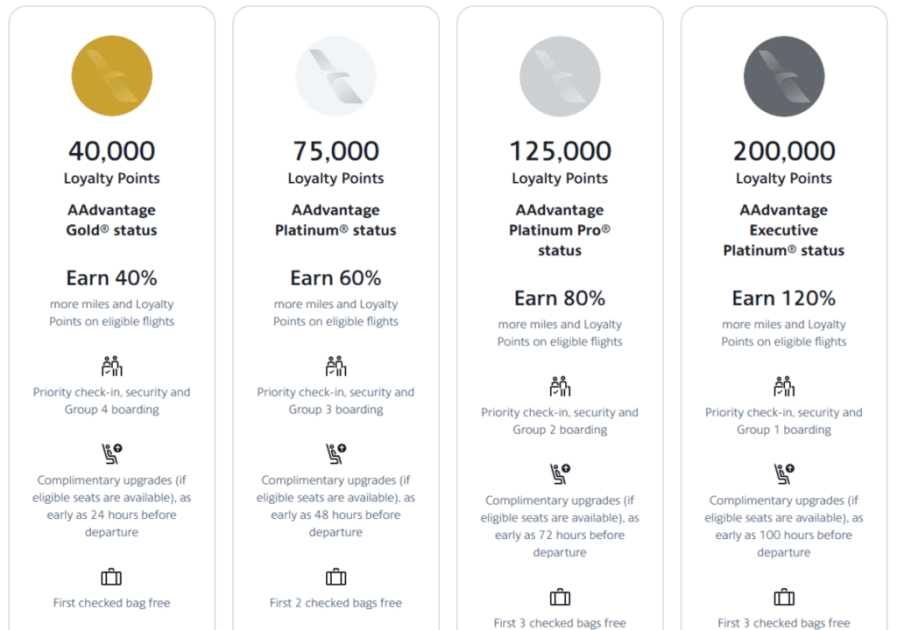The image size is (897, 630).
Task: Click the white AAdvantage Platinum badge
Action: (336, 77)
